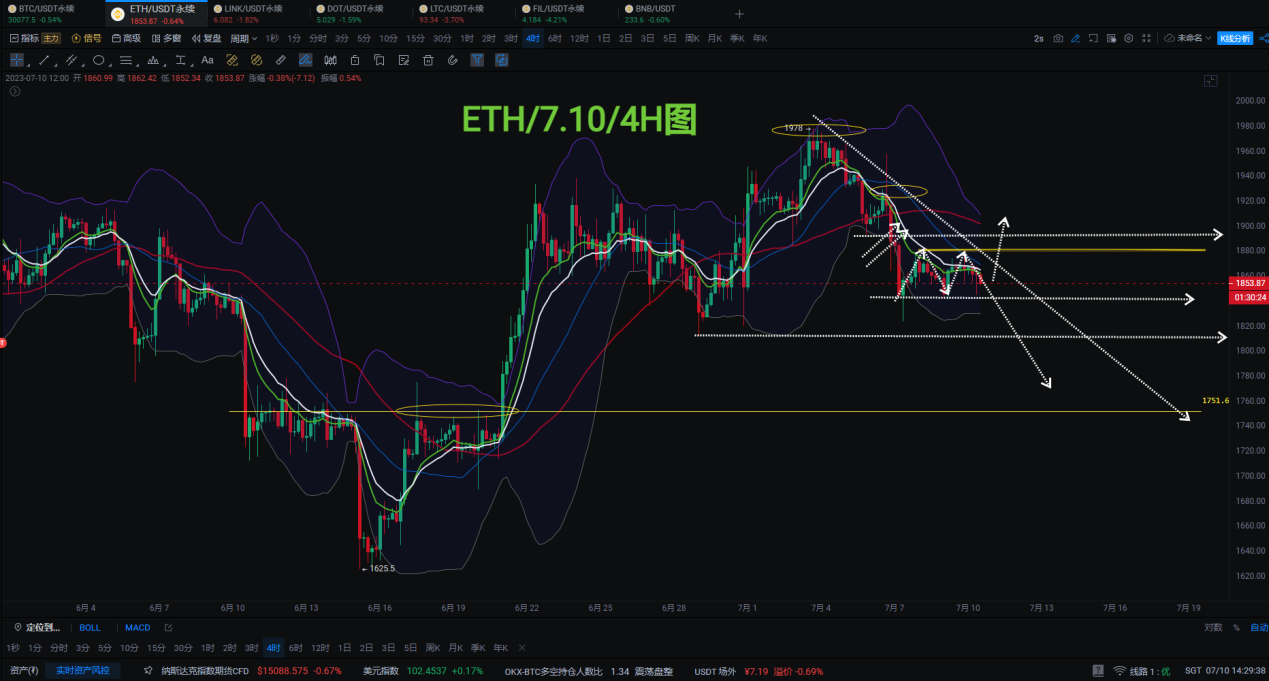
Task: Add a new symbol tab with plus
Action: (x=739, y=14)
